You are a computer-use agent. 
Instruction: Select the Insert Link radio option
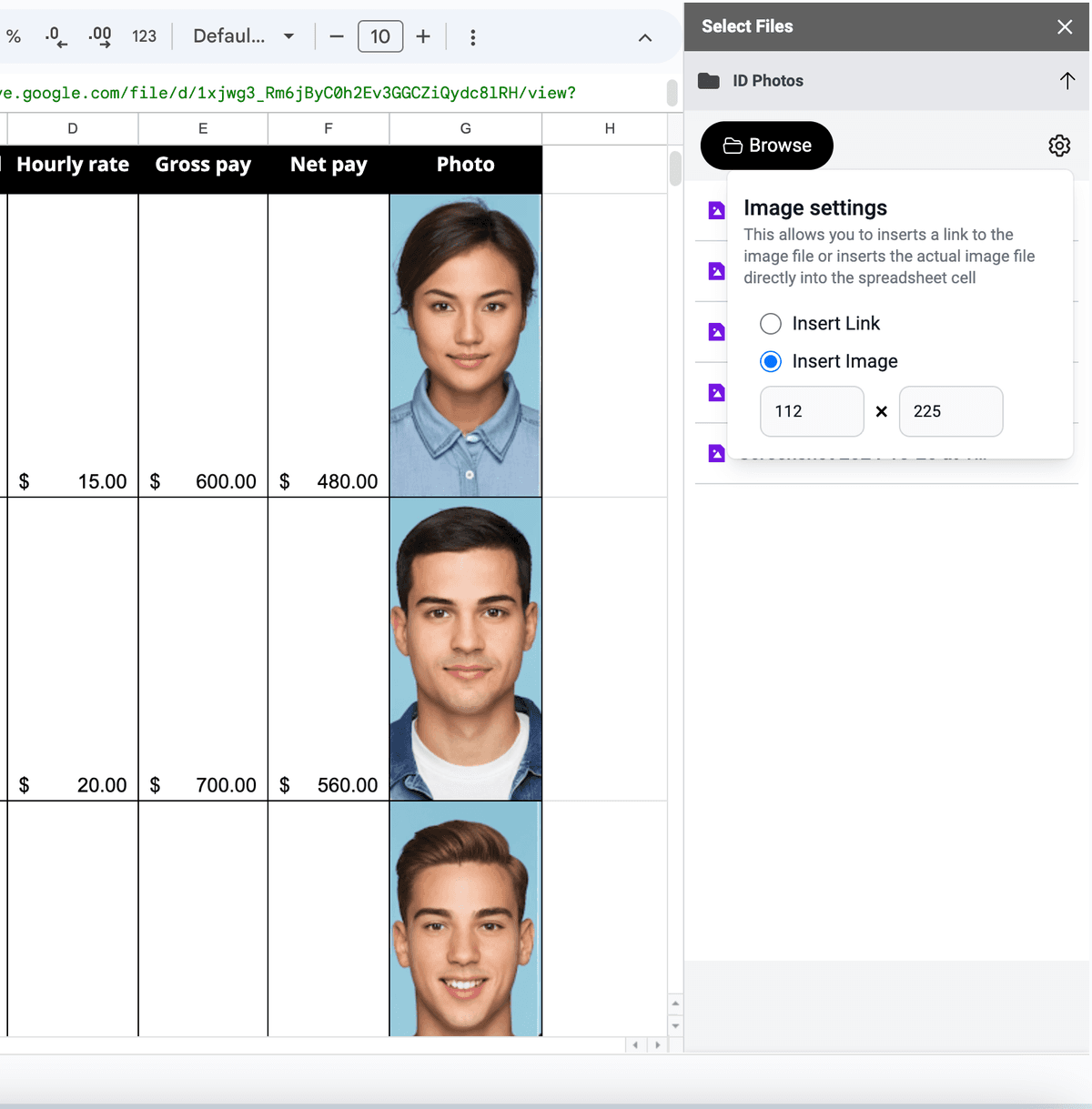pos(771,324)
